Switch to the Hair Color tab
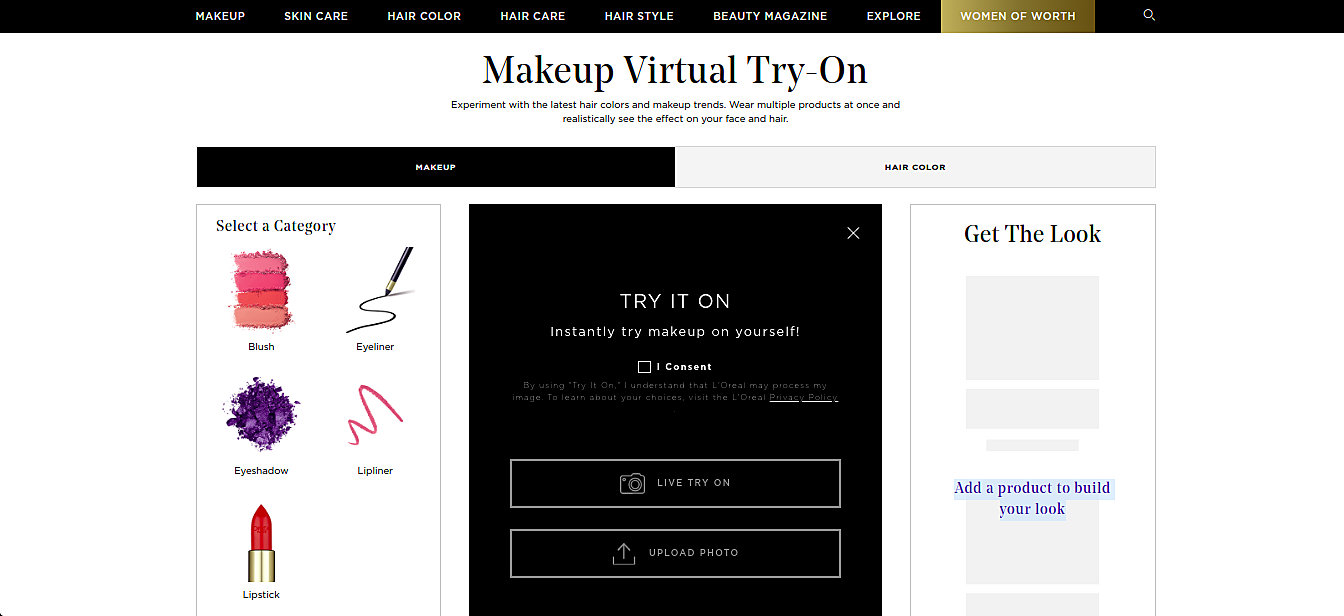The image size is (1344, 616). tap(915, 167)
